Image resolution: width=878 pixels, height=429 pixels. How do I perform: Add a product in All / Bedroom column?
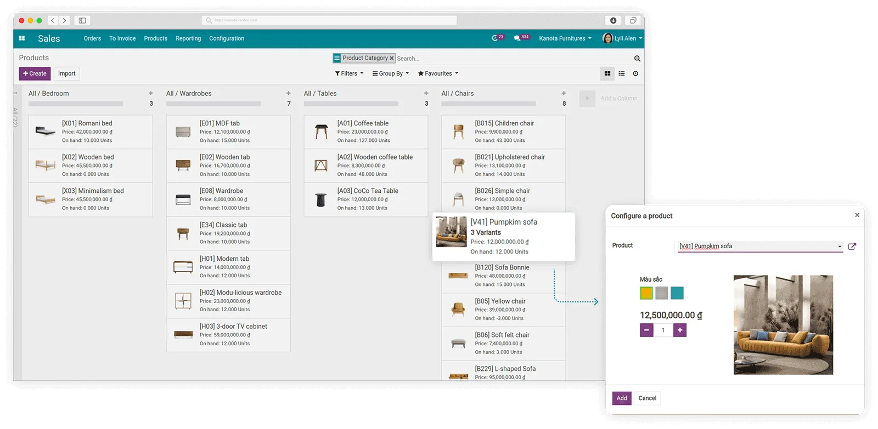(151, 94)
